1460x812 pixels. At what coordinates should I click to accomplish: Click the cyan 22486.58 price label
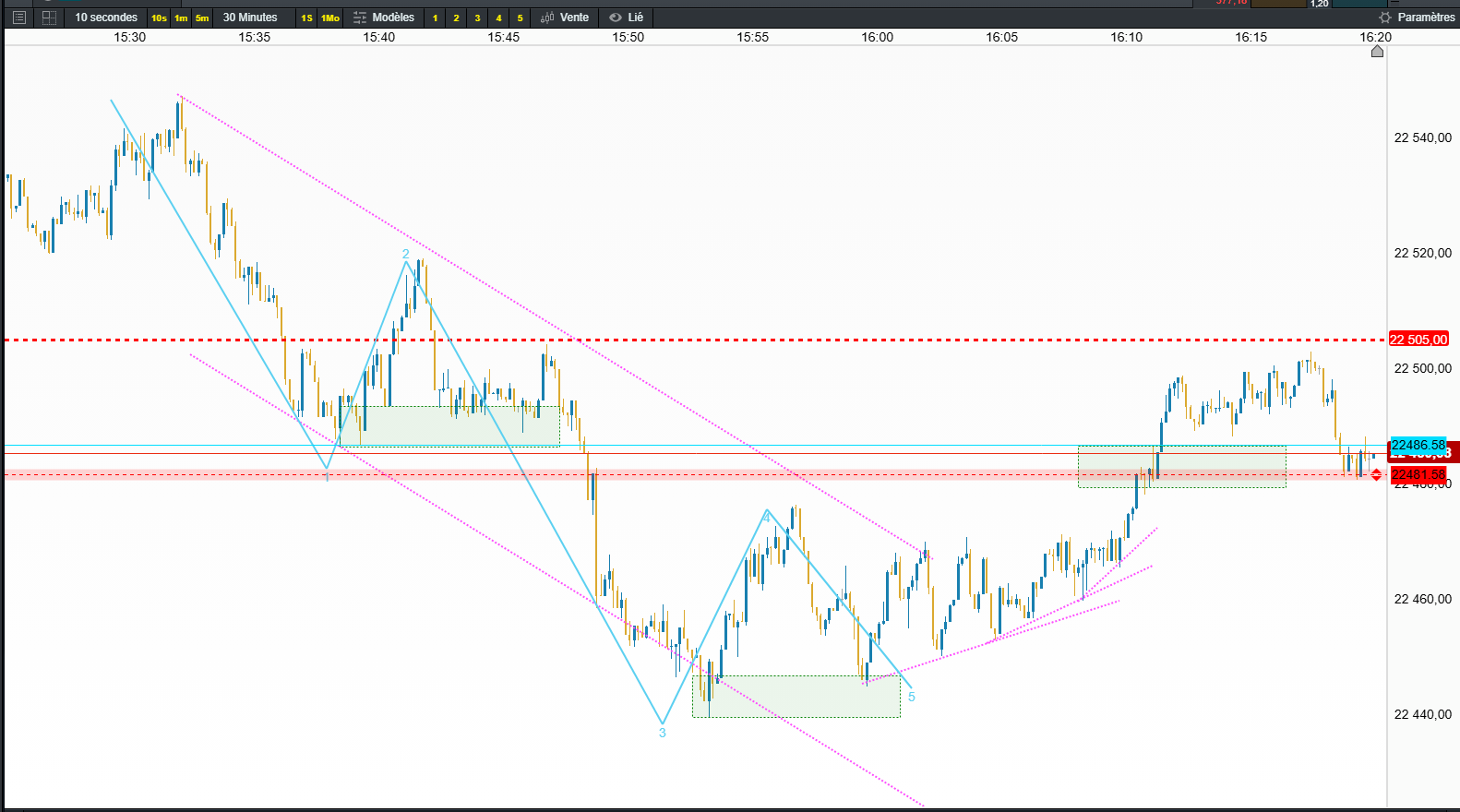click(x=1418, y=445)
